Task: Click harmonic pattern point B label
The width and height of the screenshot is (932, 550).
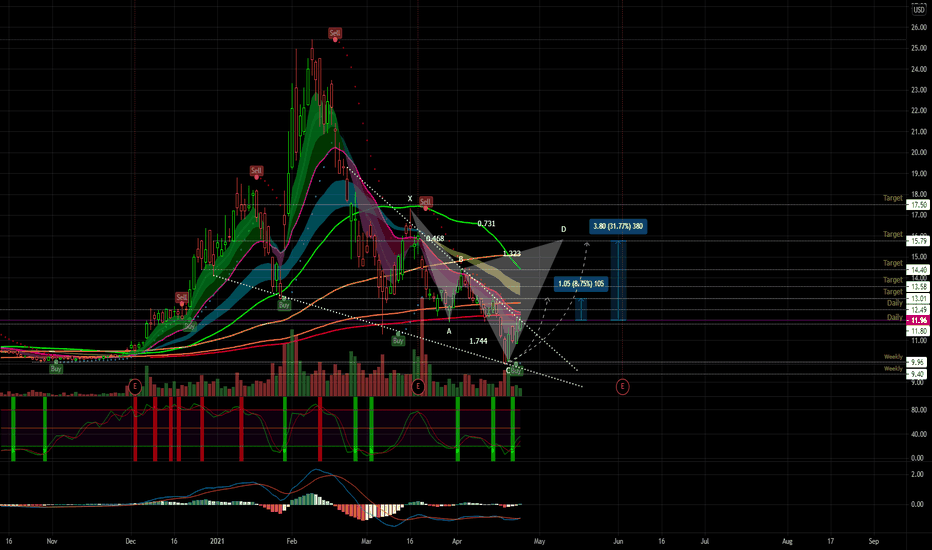Action: click(x=461, y=259)
